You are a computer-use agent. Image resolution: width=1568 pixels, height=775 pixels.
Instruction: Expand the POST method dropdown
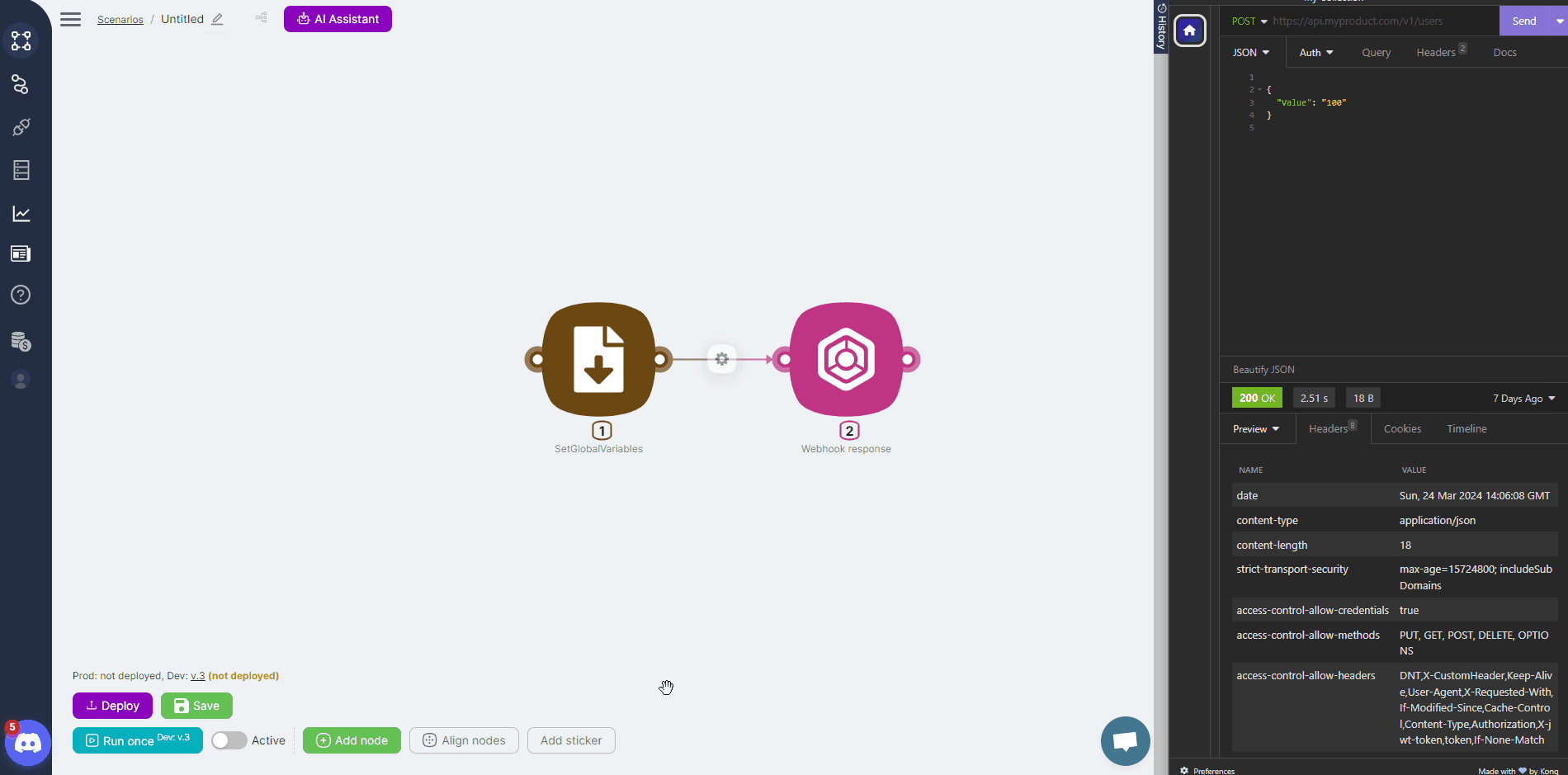click(1249, 21)
